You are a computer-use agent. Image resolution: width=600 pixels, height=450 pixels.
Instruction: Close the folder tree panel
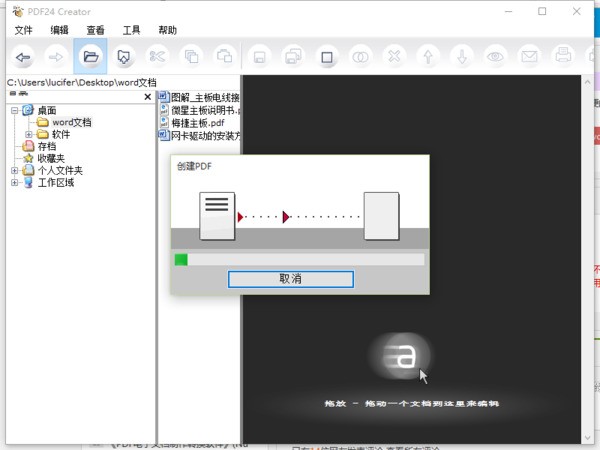(147, 97)
